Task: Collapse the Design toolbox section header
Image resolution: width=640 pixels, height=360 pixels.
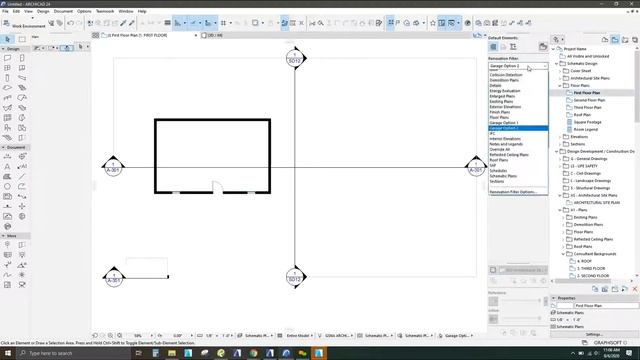Action: point(15,49)
